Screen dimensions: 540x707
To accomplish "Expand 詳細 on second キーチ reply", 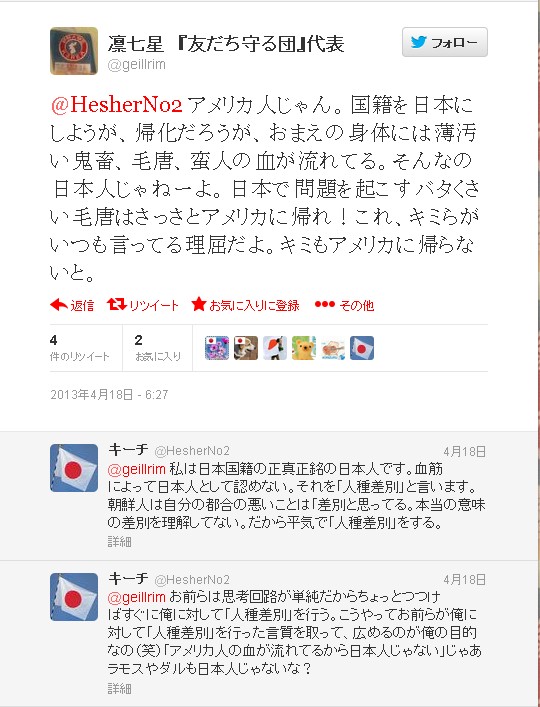I will coord(119,689).
